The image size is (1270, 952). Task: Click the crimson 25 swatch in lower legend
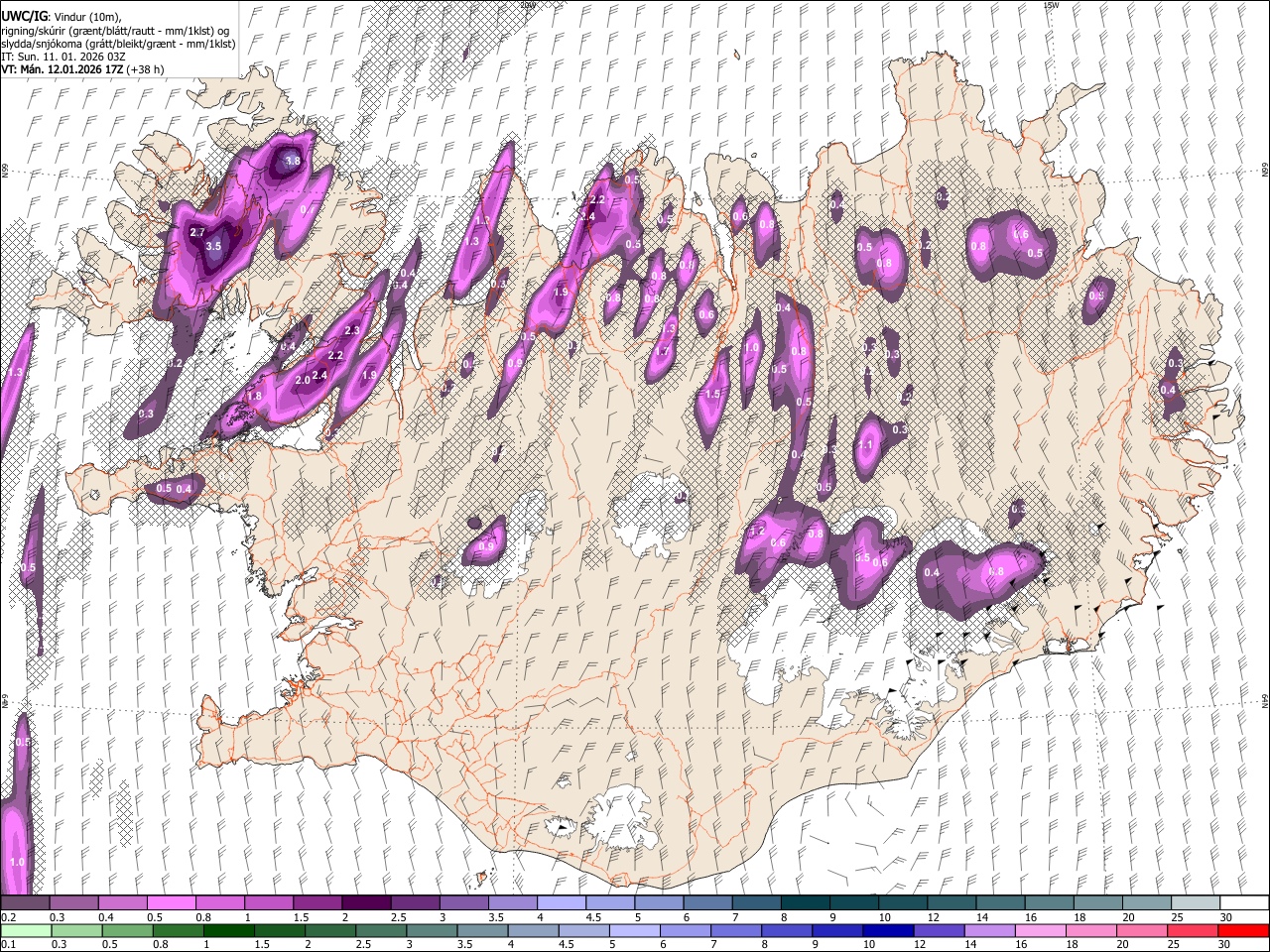[1194, 930]
